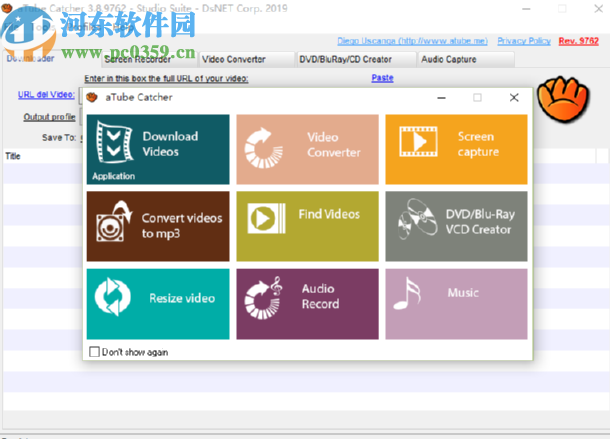Click the Output profile label link
The image size is (610, 439).
(x=49, y=117)
